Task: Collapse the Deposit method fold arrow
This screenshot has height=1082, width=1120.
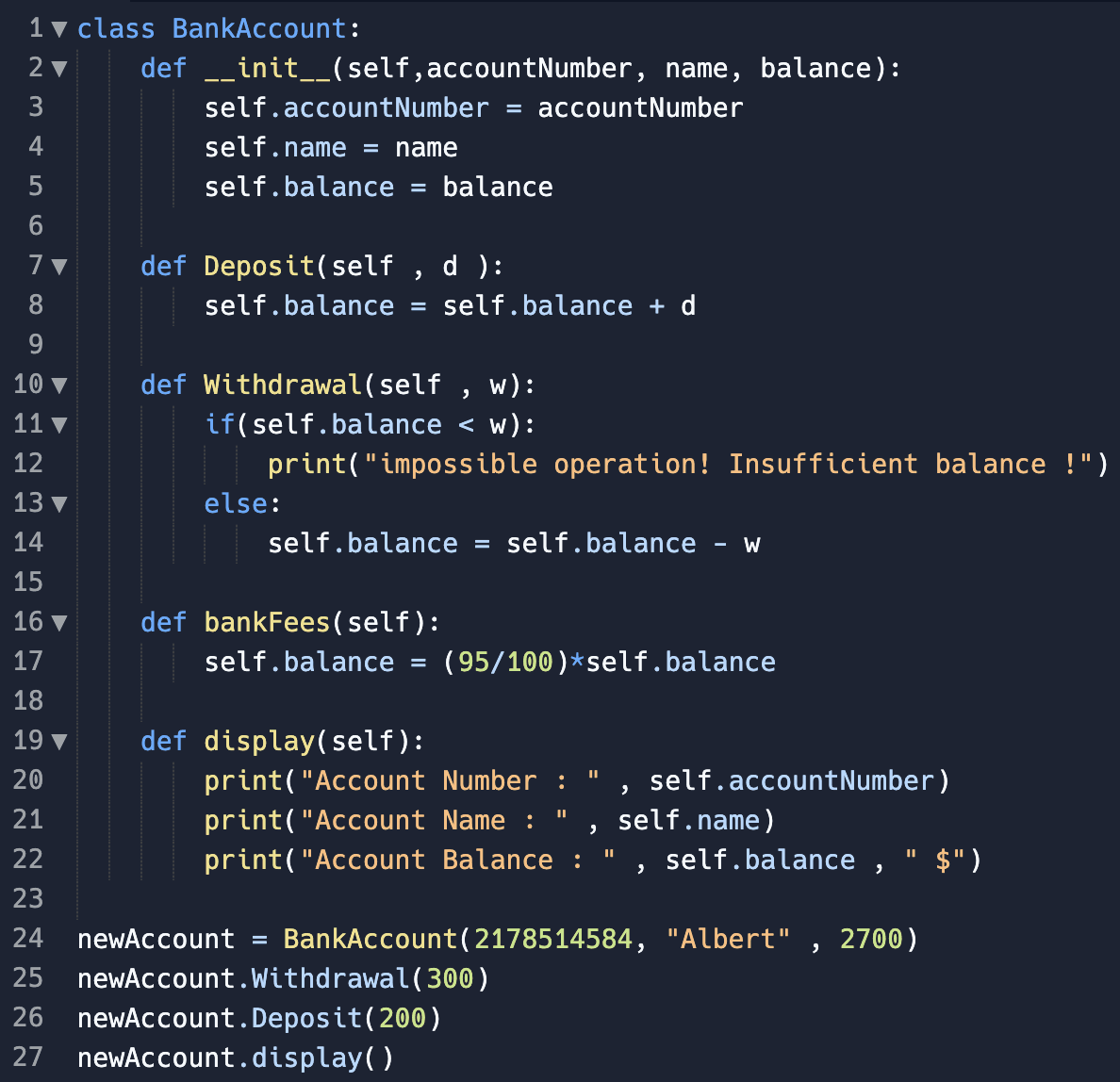Action: click(59, 267)
